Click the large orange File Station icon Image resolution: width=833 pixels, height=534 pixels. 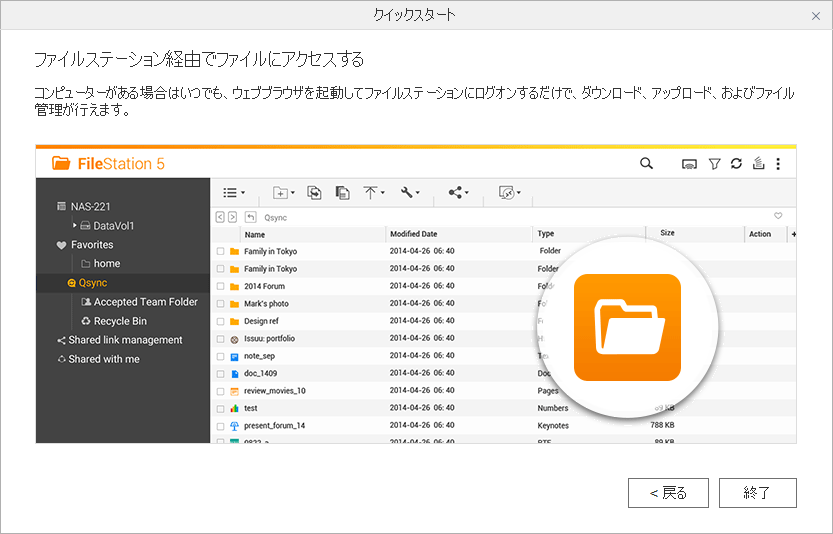627,327
